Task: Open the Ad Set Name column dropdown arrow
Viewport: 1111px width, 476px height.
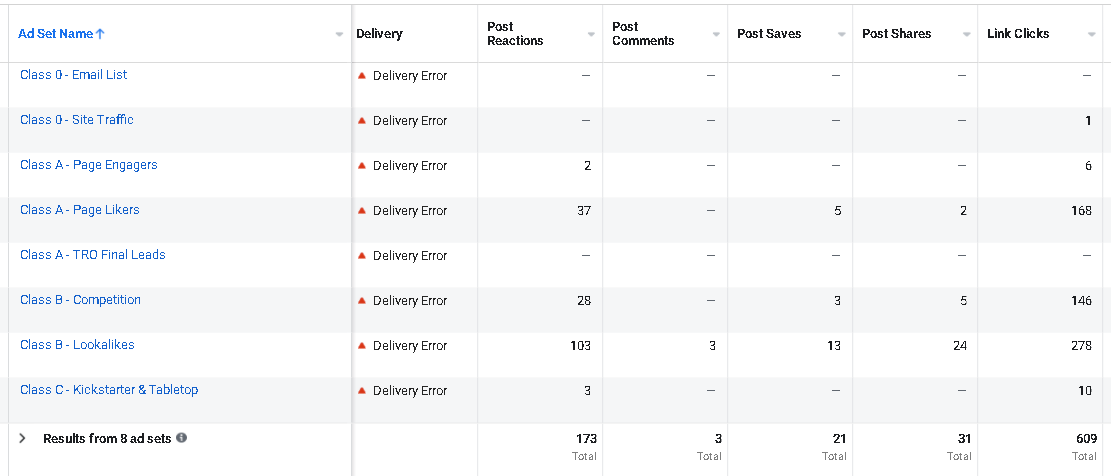Action: pos(340,35)
